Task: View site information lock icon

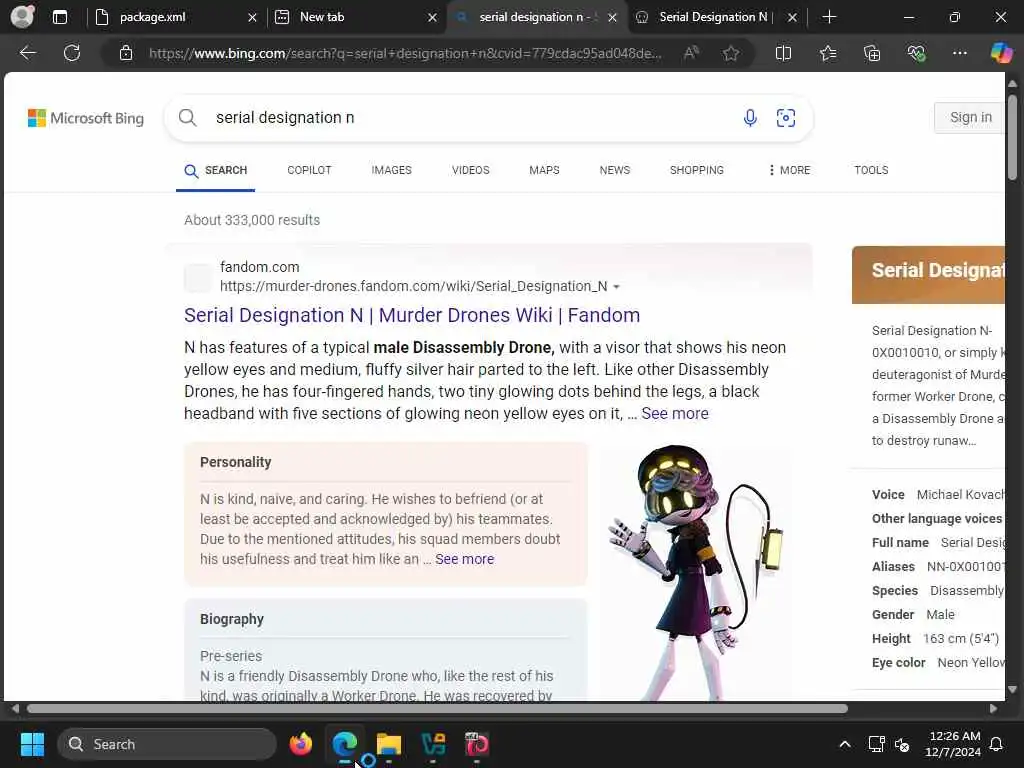Action: (x=125, y=53)
